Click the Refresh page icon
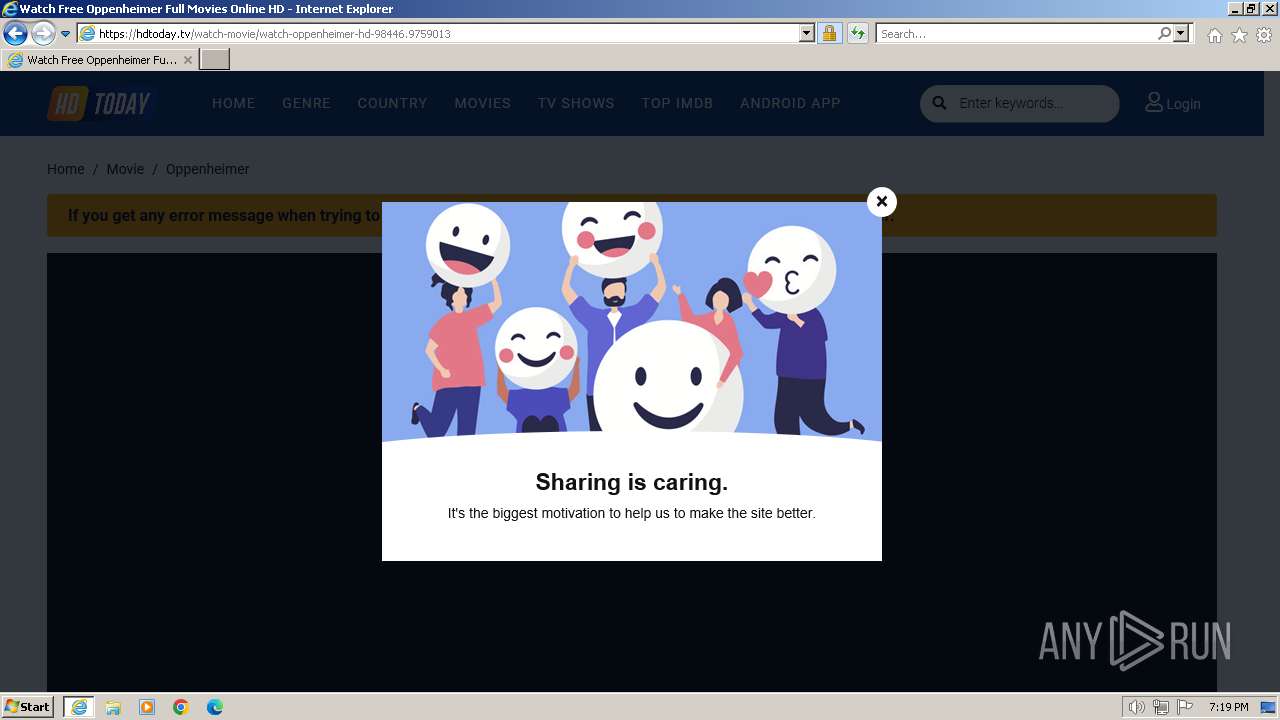 point(857,33)
